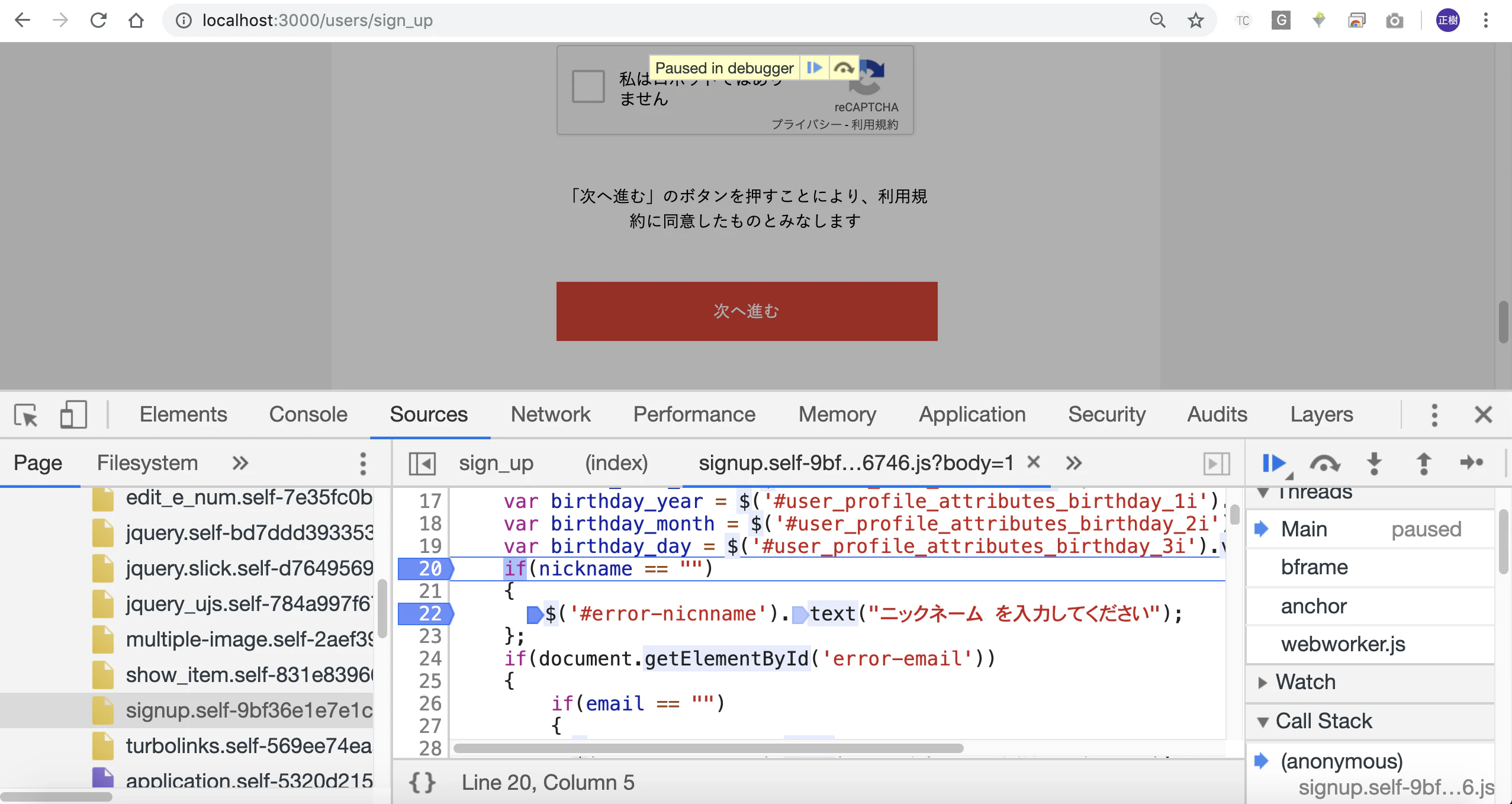Toggle the breakpoint on line 22
Image resolution: width=1512 pixels, height=804 pixels.
pos(425,613)
